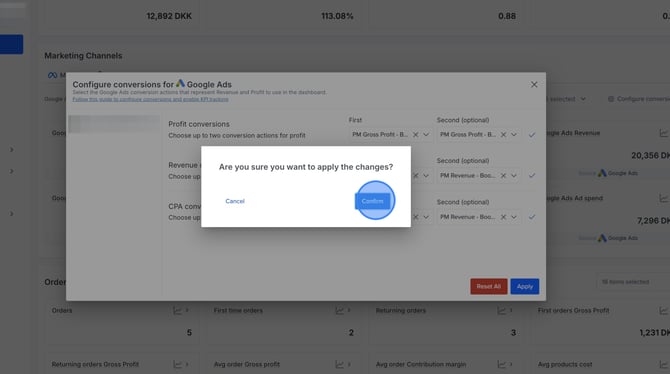Click the checkmark beside Revenue conversions row
This screenshot has height=374, width=670.
pos(532,176)
